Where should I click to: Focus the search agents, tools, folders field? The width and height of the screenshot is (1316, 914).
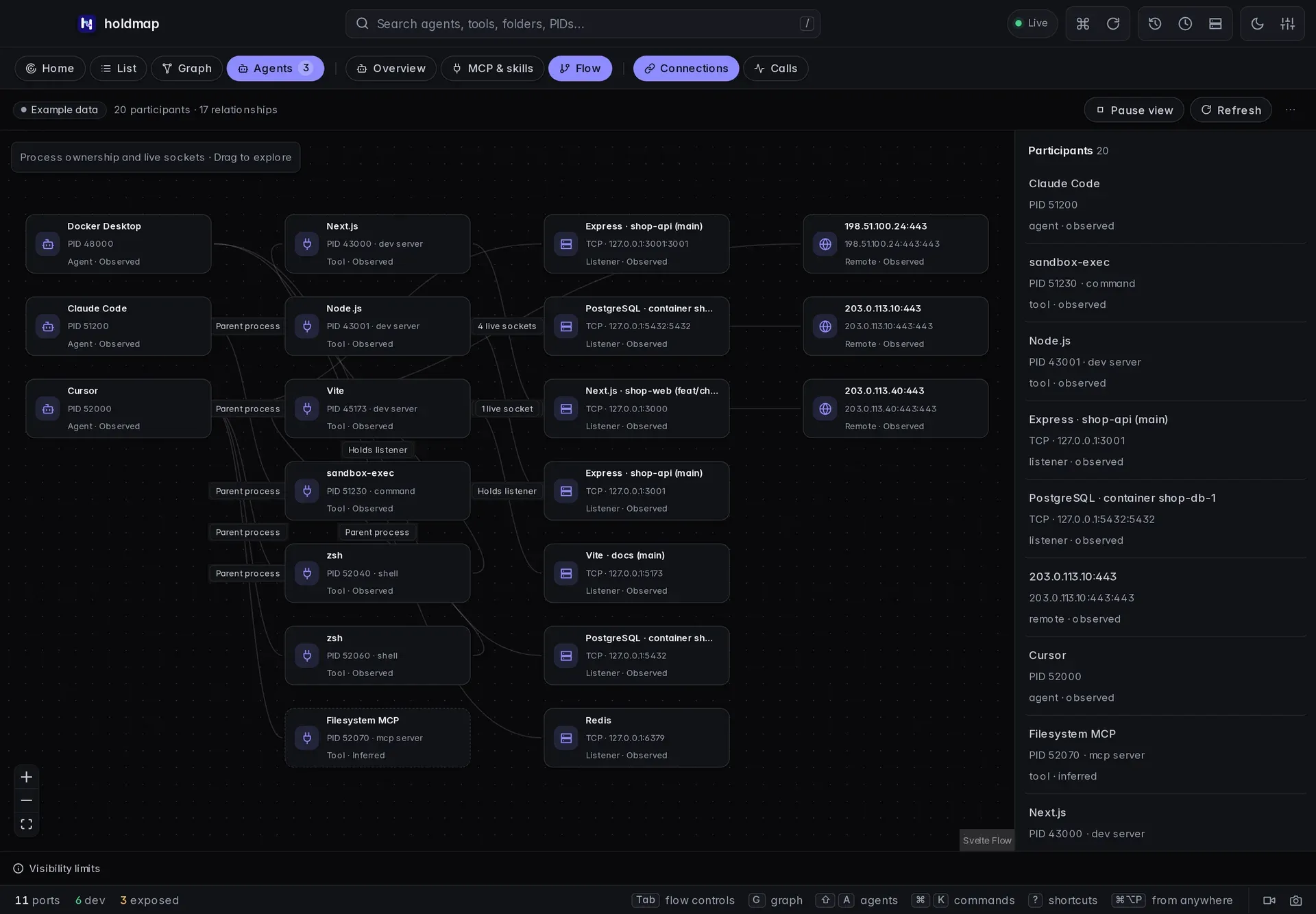583,23
